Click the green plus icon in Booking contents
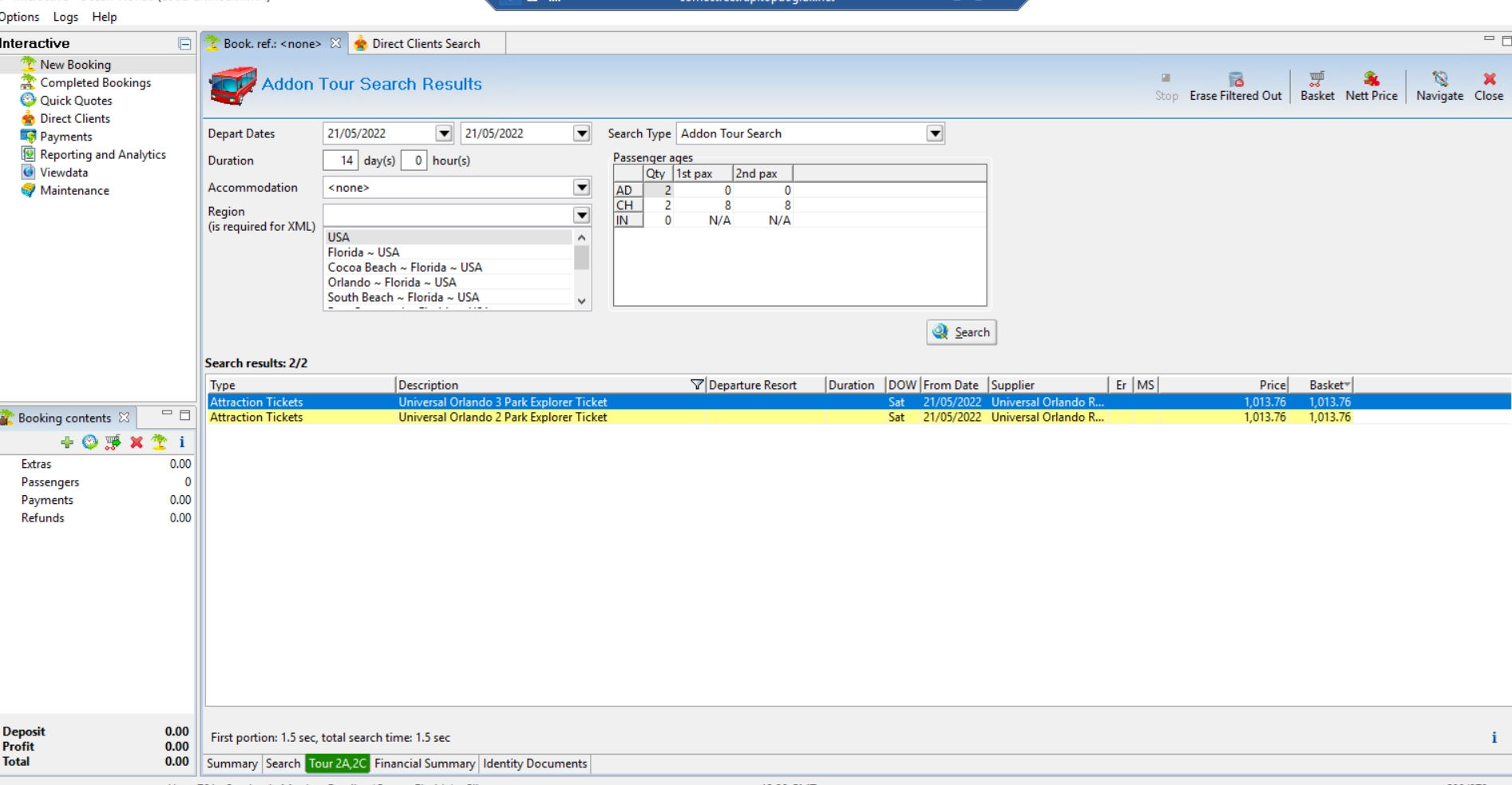 (x=67, y=442)
